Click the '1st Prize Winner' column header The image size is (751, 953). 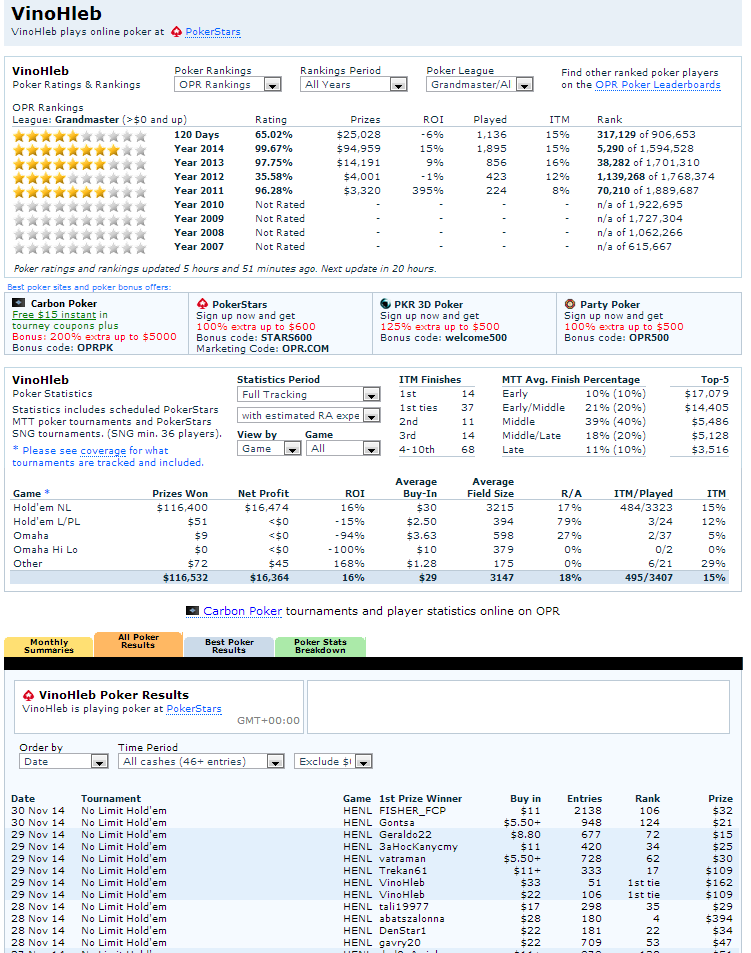point(420,799)
